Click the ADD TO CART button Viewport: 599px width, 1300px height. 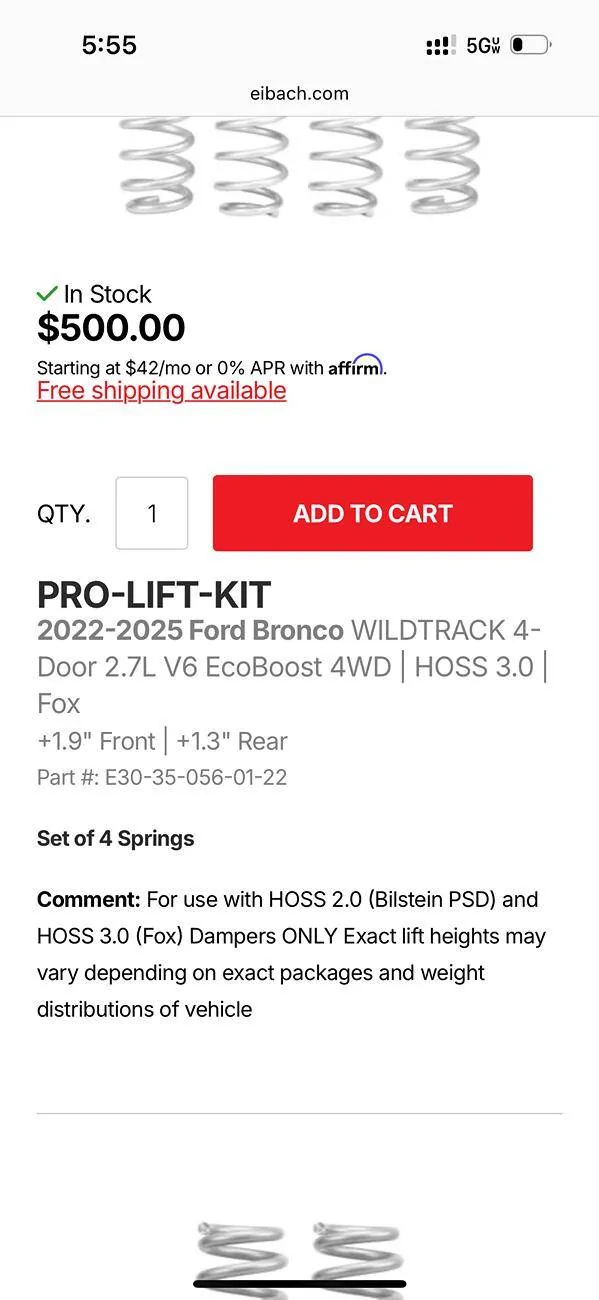[x=372, y=513]
